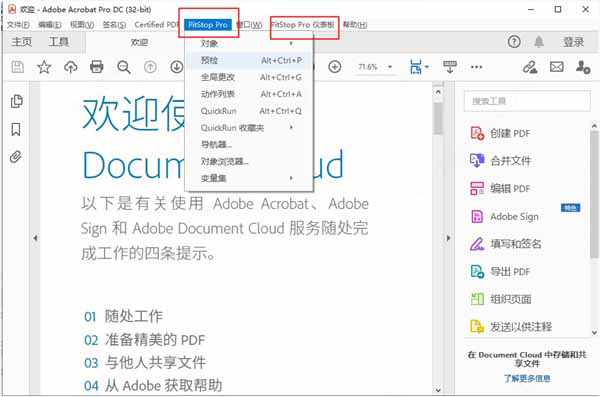The height and width of the screenshot is (397, 600).
Task: Open the attachments paperclip icon
Action: (x=16, y=157)
